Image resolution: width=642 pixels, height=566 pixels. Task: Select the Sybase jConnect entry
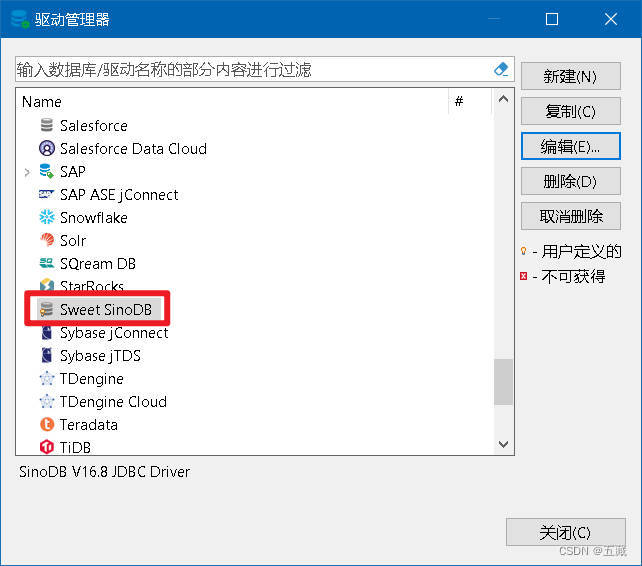click(x=114, y=333)
